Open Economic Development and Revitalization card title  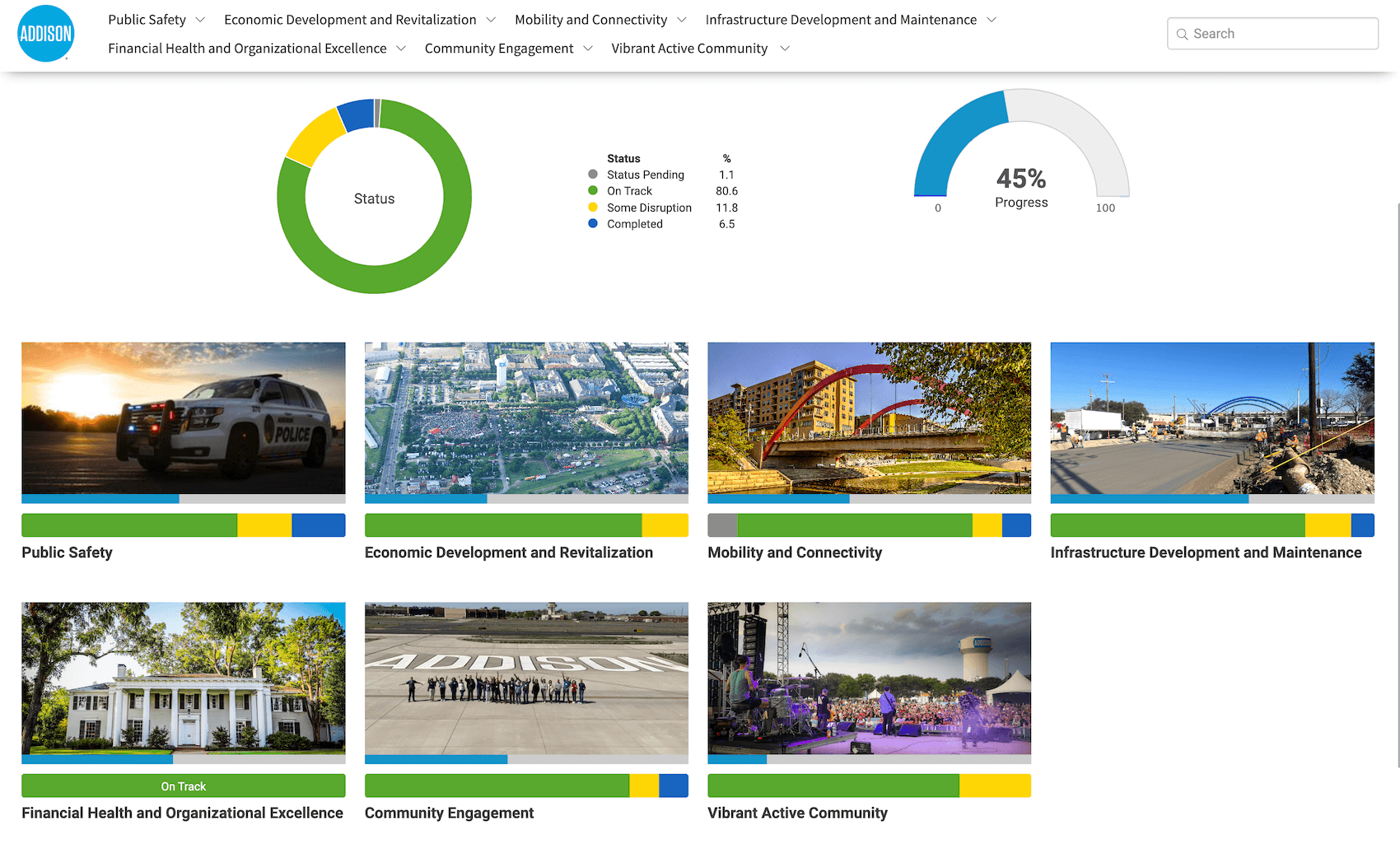(509, 553)
